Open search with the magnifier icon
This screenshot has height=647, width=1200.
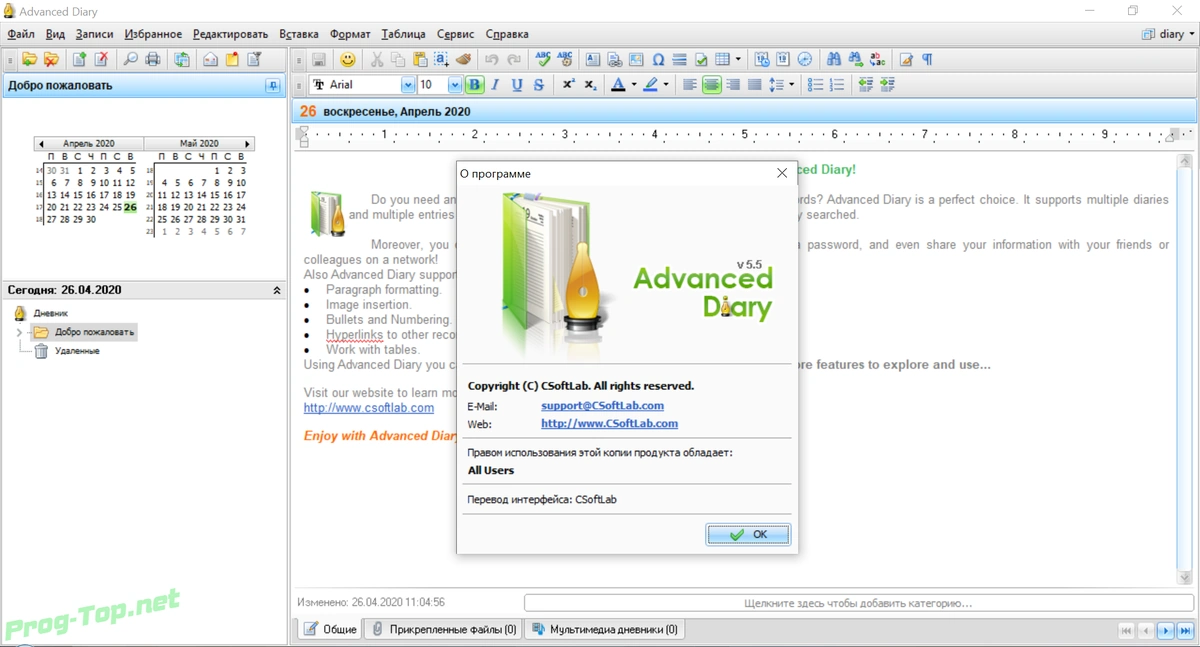click(x=131, y=60)
